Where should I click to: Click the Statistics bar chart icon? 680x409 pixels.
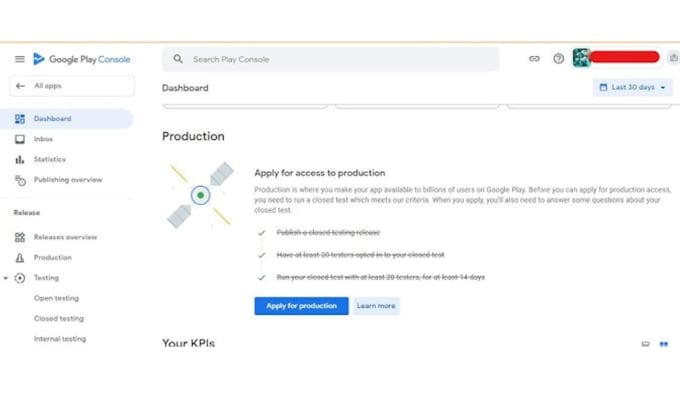click(x=20, y=160)
